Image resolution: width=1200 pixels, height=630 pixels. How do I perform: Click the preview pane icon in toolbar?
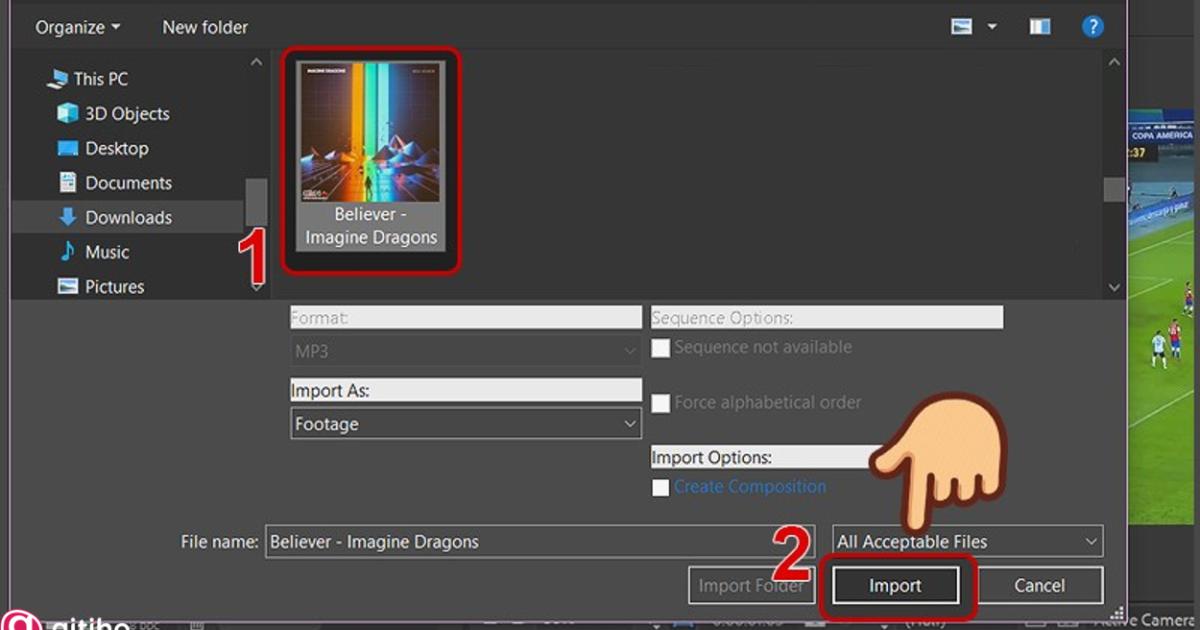1039,26
